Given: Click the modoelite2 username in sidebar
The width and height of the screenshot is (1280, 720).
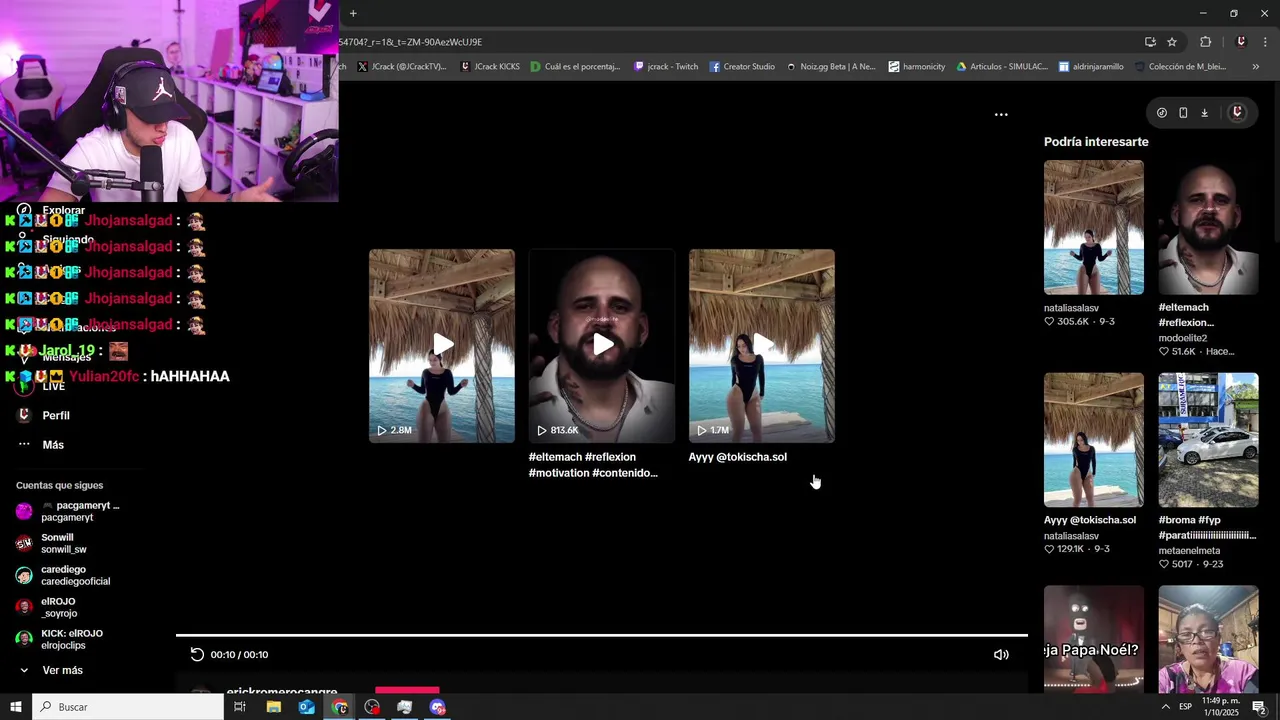Looking at the screenshot, I should pos(1183,338).
